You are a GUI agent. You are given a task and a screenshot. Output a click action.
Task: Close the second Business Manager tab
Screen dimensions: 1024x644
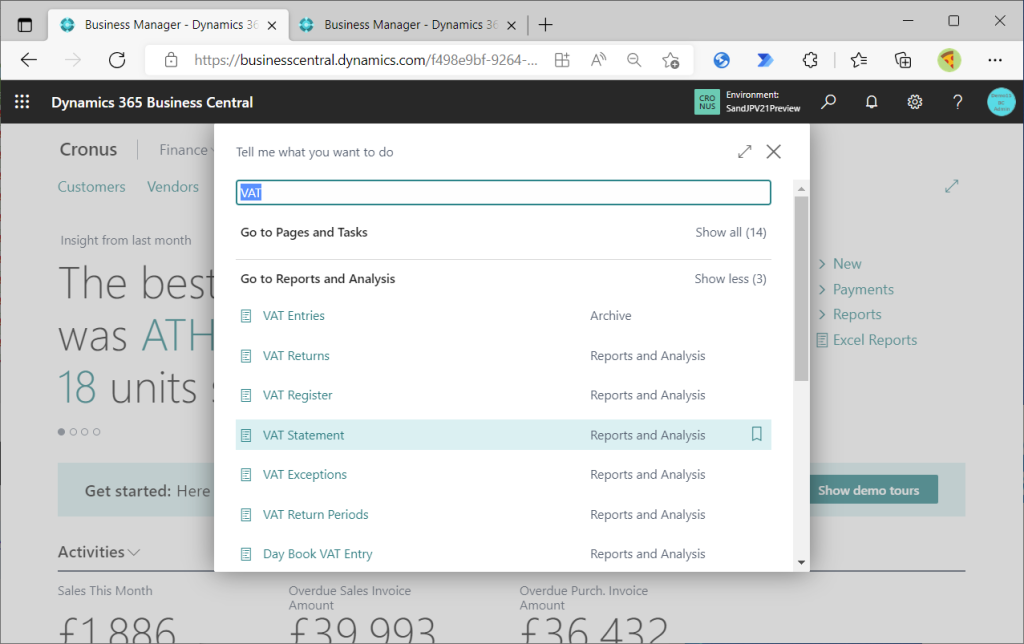pos(512,25)
